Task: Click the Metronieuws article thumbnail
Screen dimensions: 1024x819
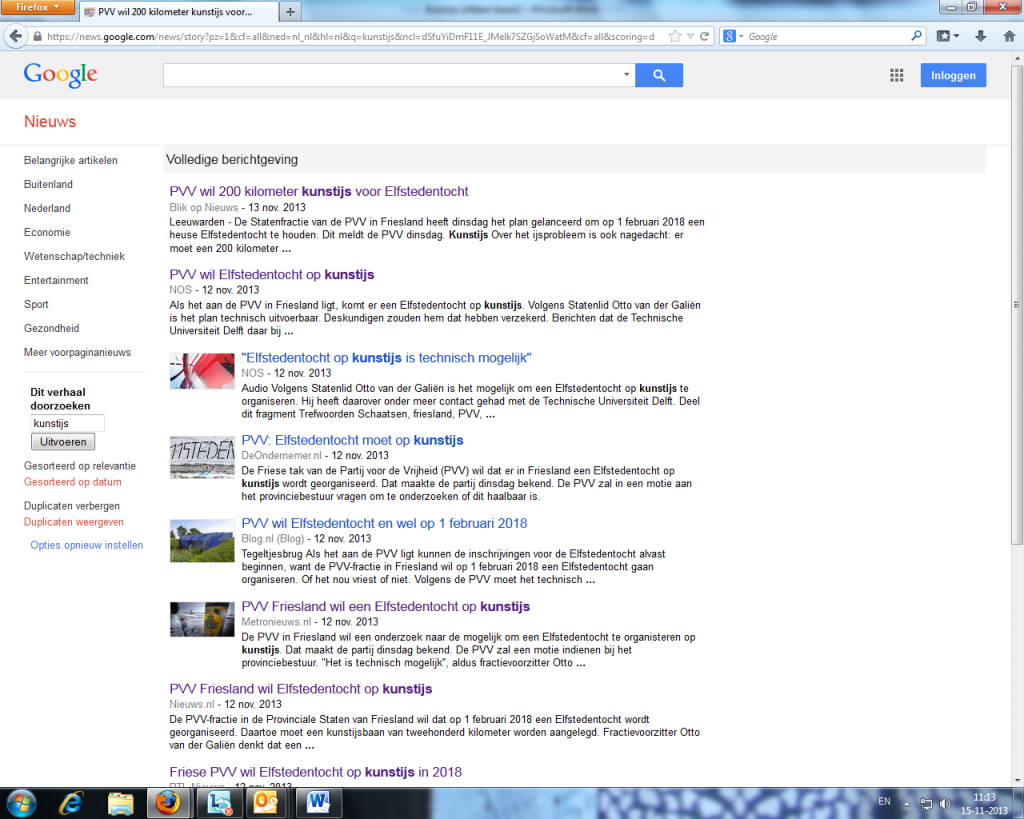Action: tap(202, 619)
